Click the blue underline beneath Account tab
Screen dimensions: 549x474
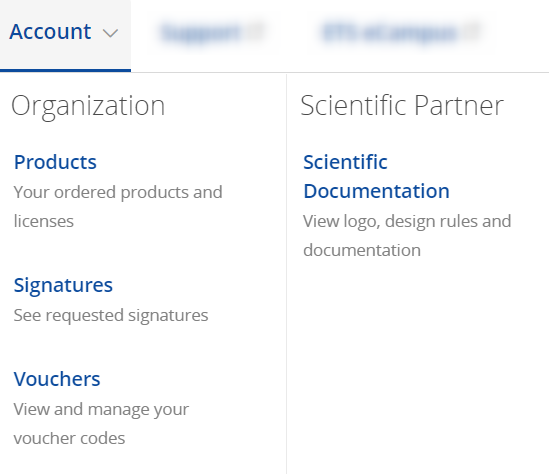pos(65,70)
